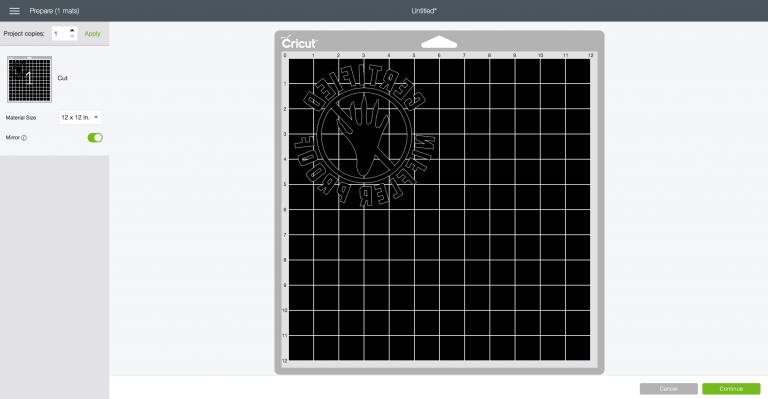Select the mat 1 thumbnail
Screen dimensions: 768x399
[29, 79]
